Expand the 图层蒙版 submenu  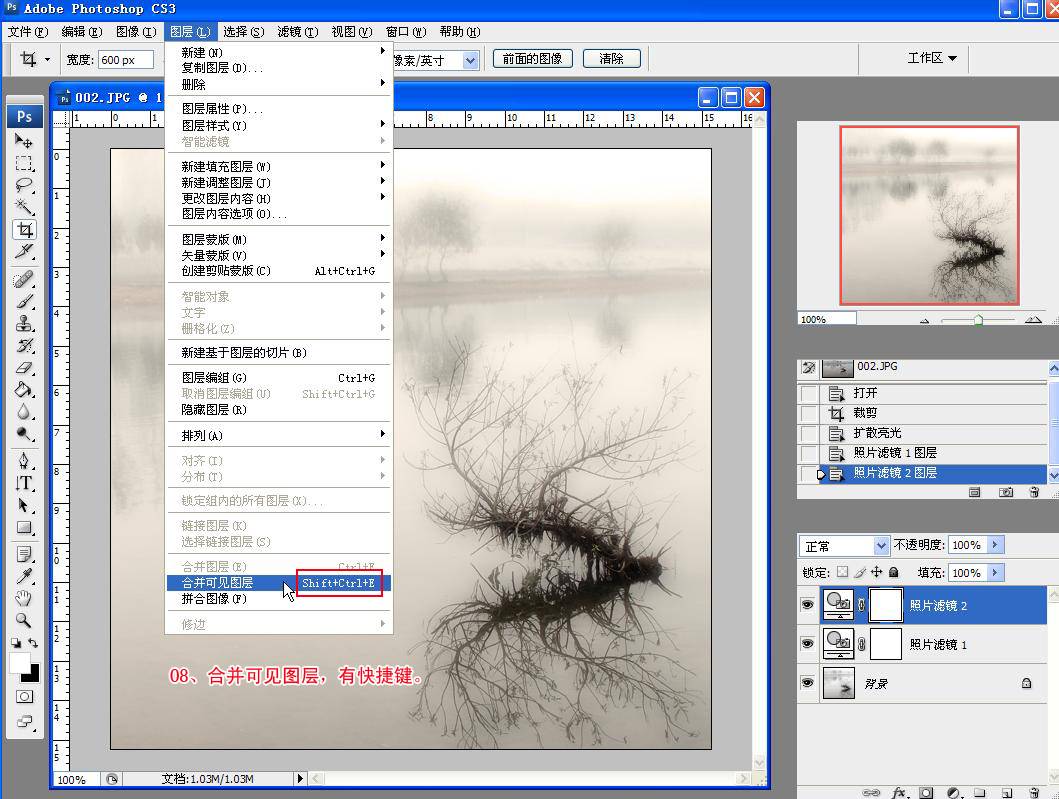278,239
